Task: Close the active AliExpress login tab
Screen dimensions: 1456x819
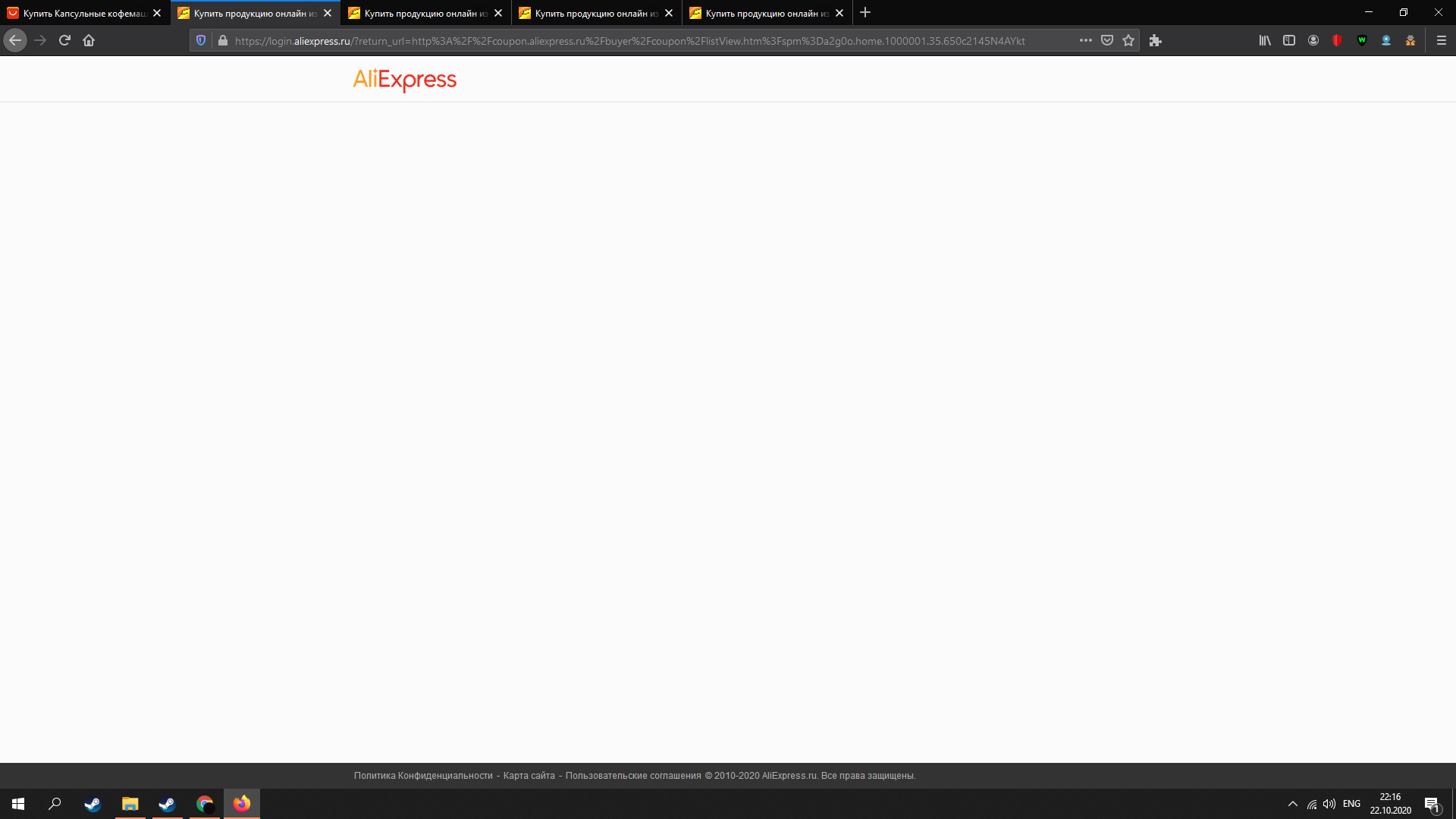Action: tap(328, 13)
